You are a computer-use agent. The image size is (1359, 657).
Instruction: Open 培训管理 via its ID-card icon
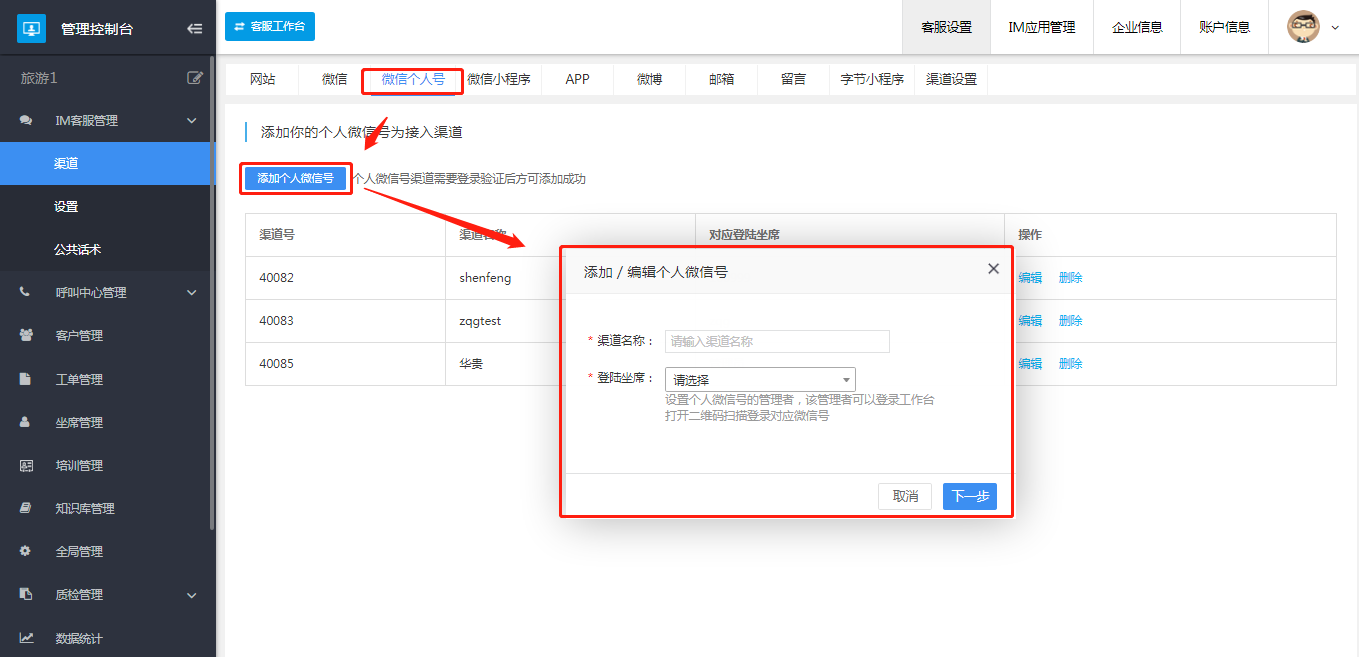point(26,465)
